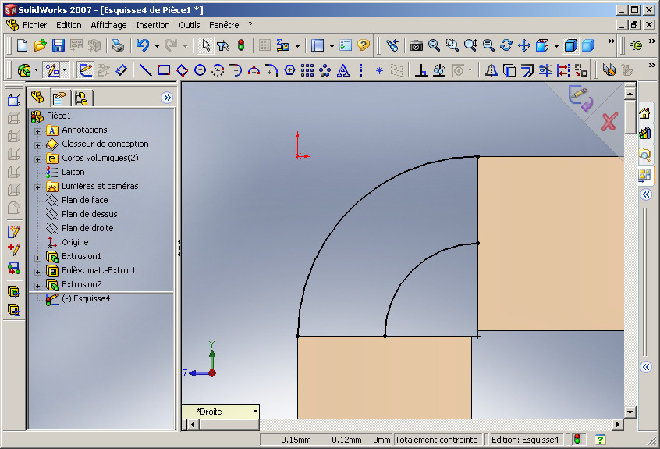The height and width of the screenshot is (449, 660).
Task: Select the (-) Esquisse4 tree item
Action: tap(78, 299)
